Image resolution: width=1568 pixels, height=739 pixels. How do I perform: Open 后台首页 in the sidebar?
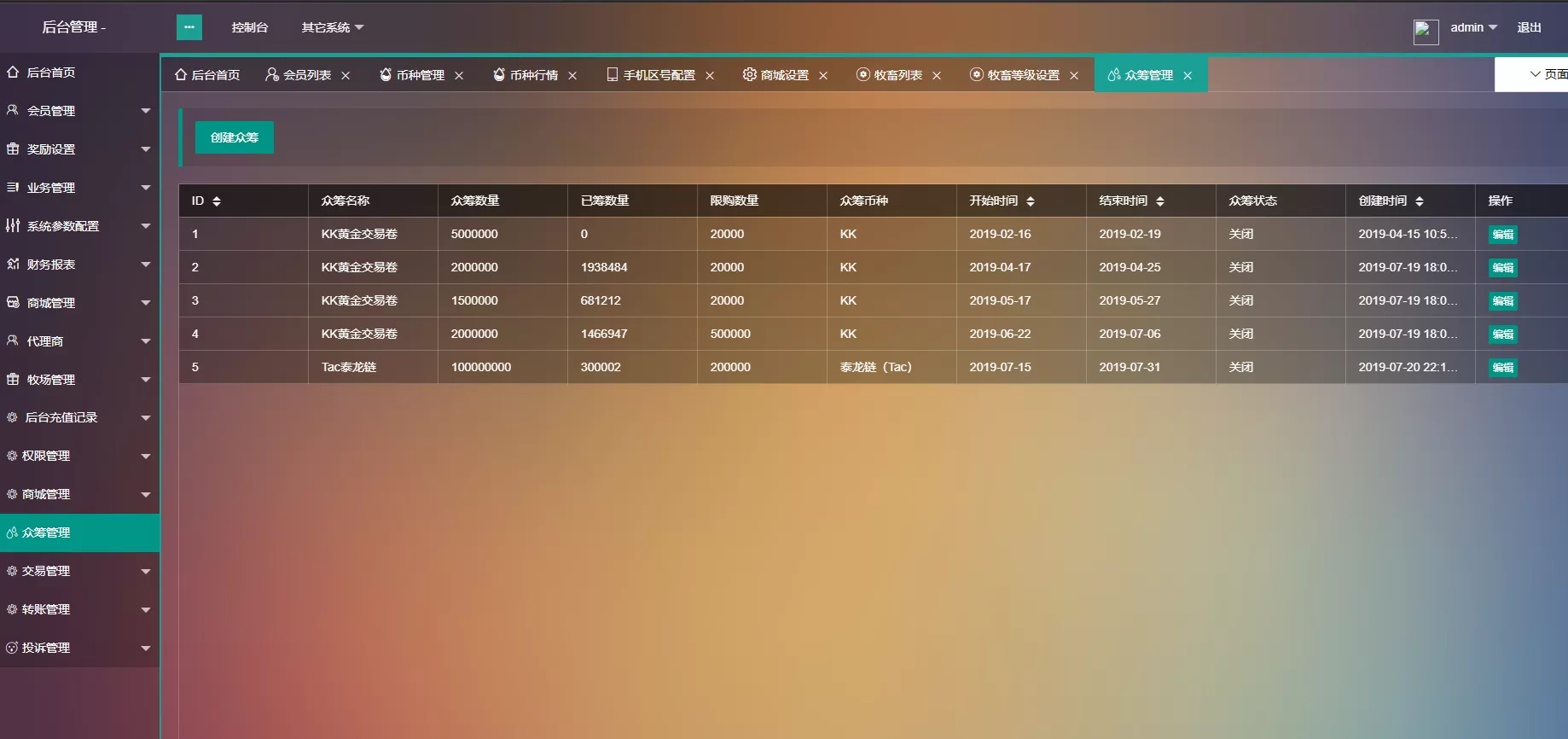pyautogui.click(x=51, y=73)
